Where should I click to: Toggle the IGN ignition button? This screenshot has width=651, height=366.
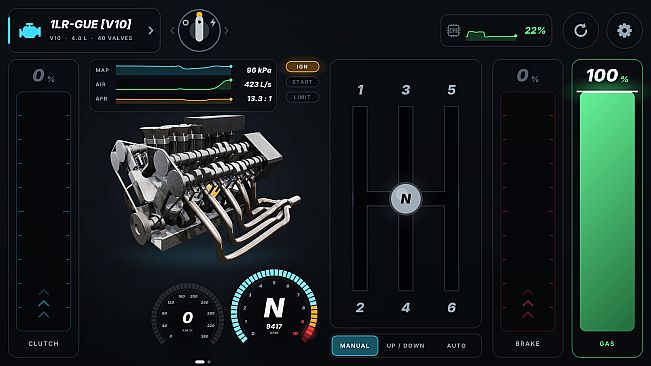pos(302,67)
